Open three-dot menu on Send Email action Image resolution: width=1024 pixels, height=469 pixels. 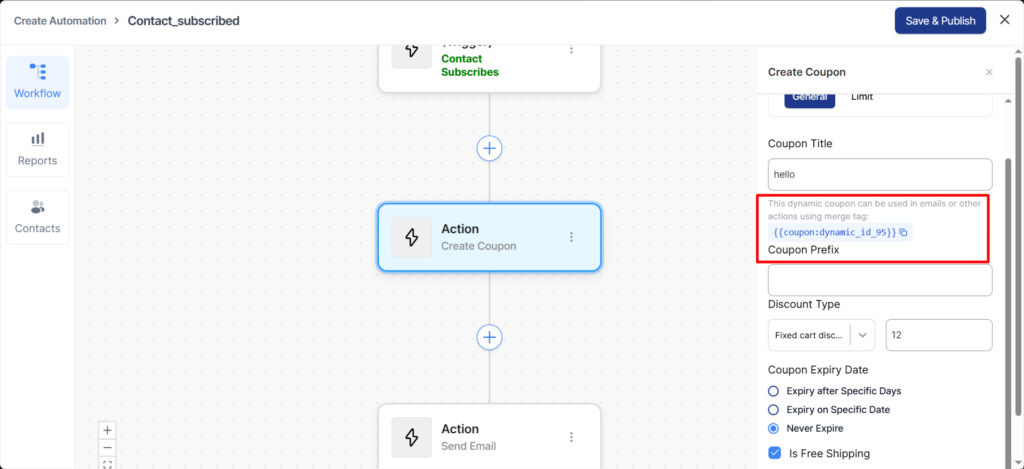click(572, 437)
